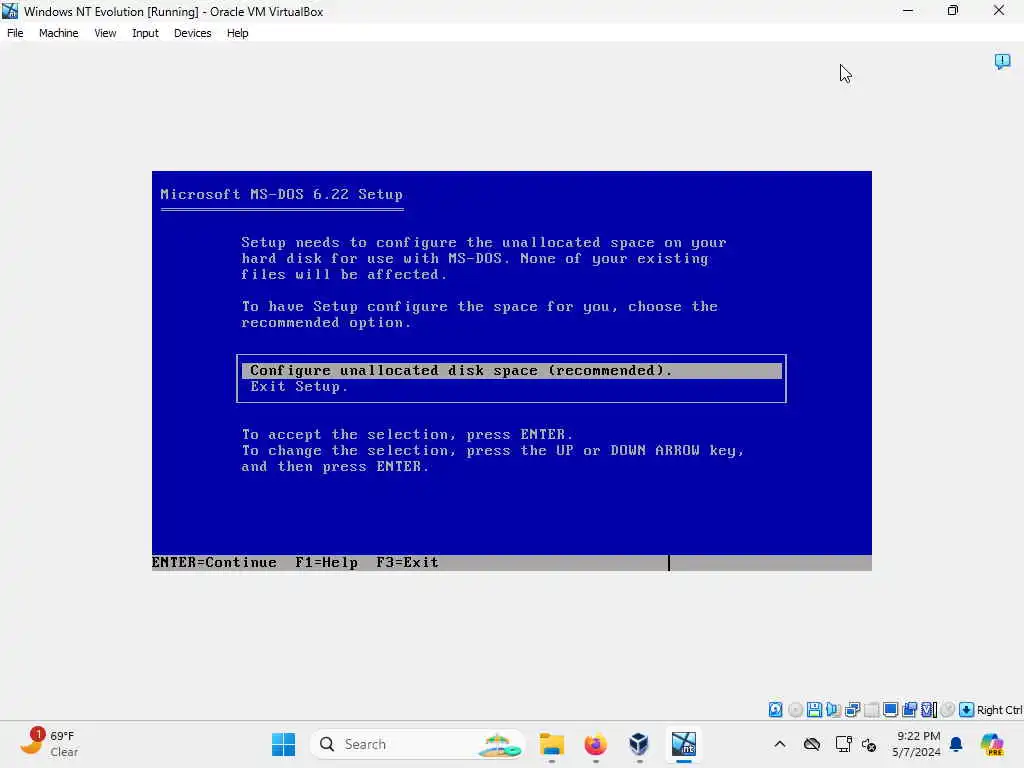Open the Help menu
1024x768 pixels.
coord(237,33)
